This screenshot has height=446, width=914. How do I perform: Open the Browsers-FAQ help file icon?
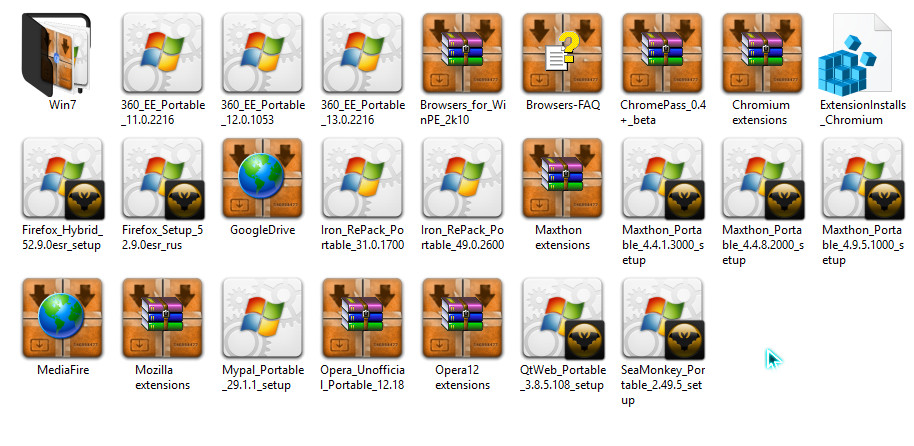[562, 52]
